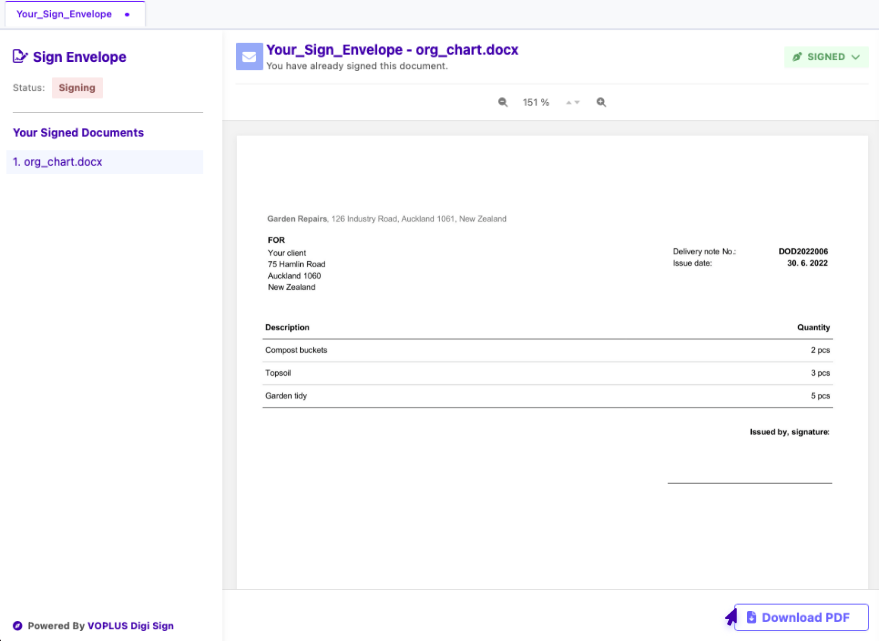Screen dimensions: 879x641
Task: Click the unsaved dot on Your_Sign_Envelope tab
Action: point(127,15)
